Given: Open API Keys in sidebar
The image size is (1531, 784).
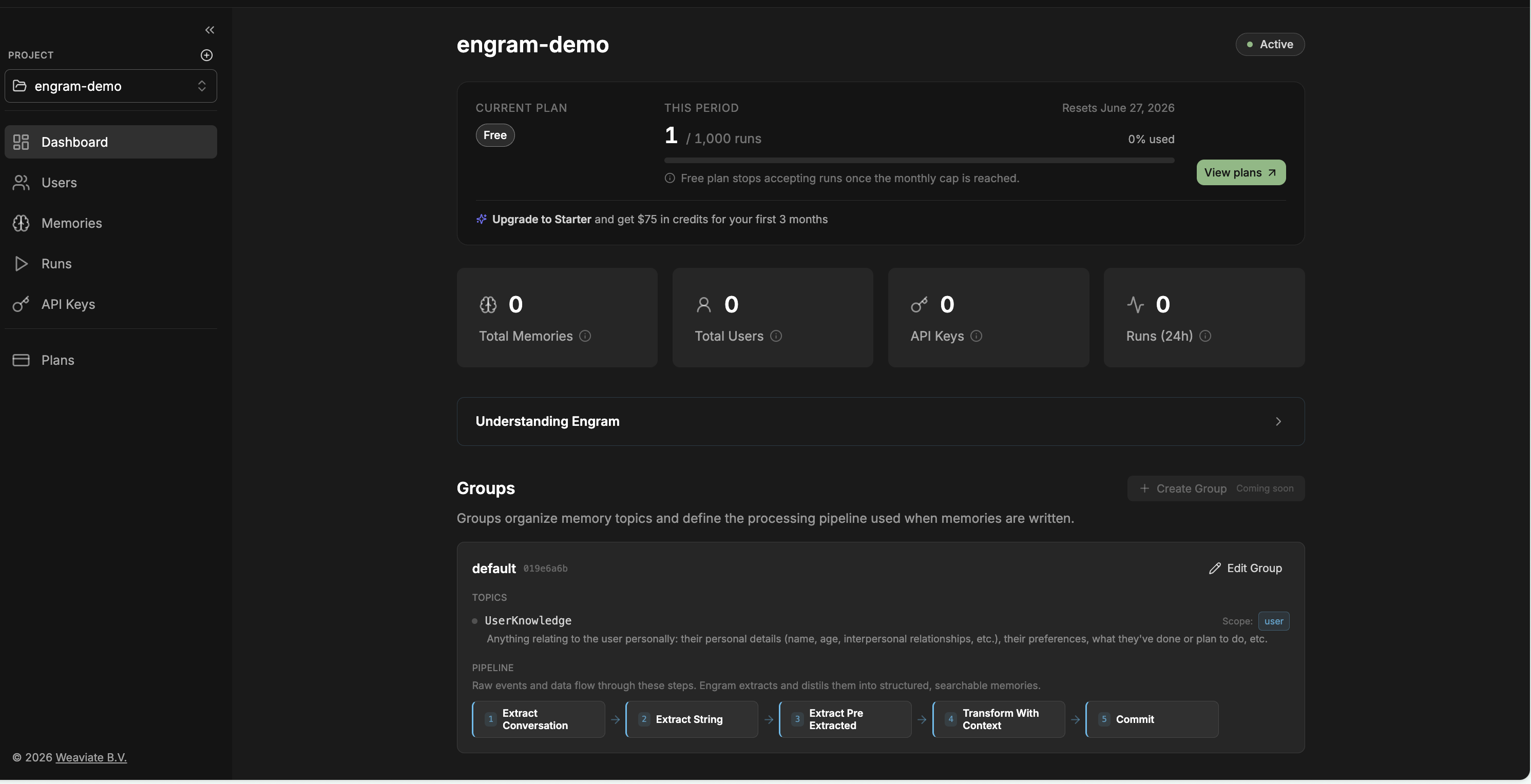Looking at the screenshot, I should point(110,304).
